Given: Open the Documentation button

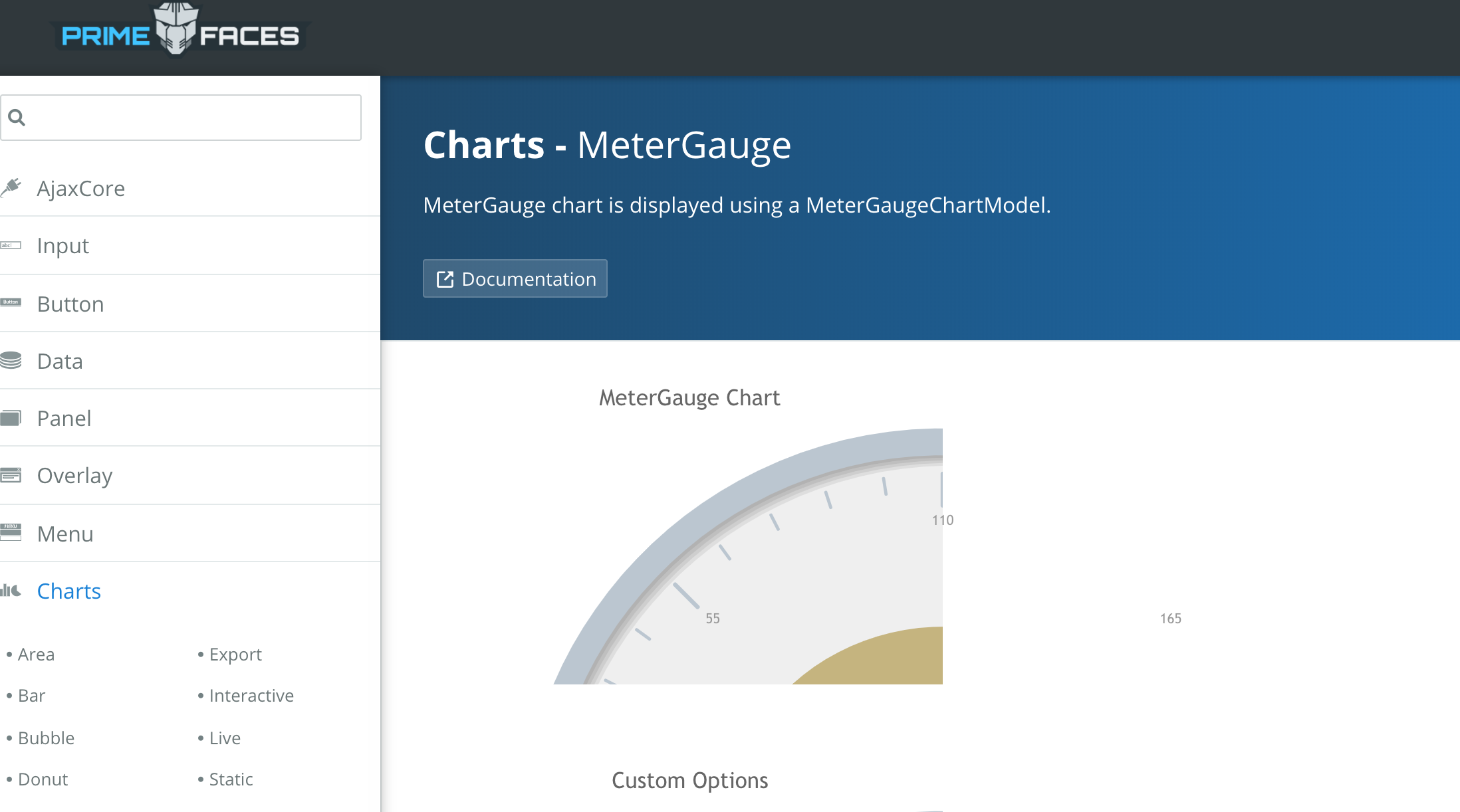Looking at the screenshot, I should [515, 279].
